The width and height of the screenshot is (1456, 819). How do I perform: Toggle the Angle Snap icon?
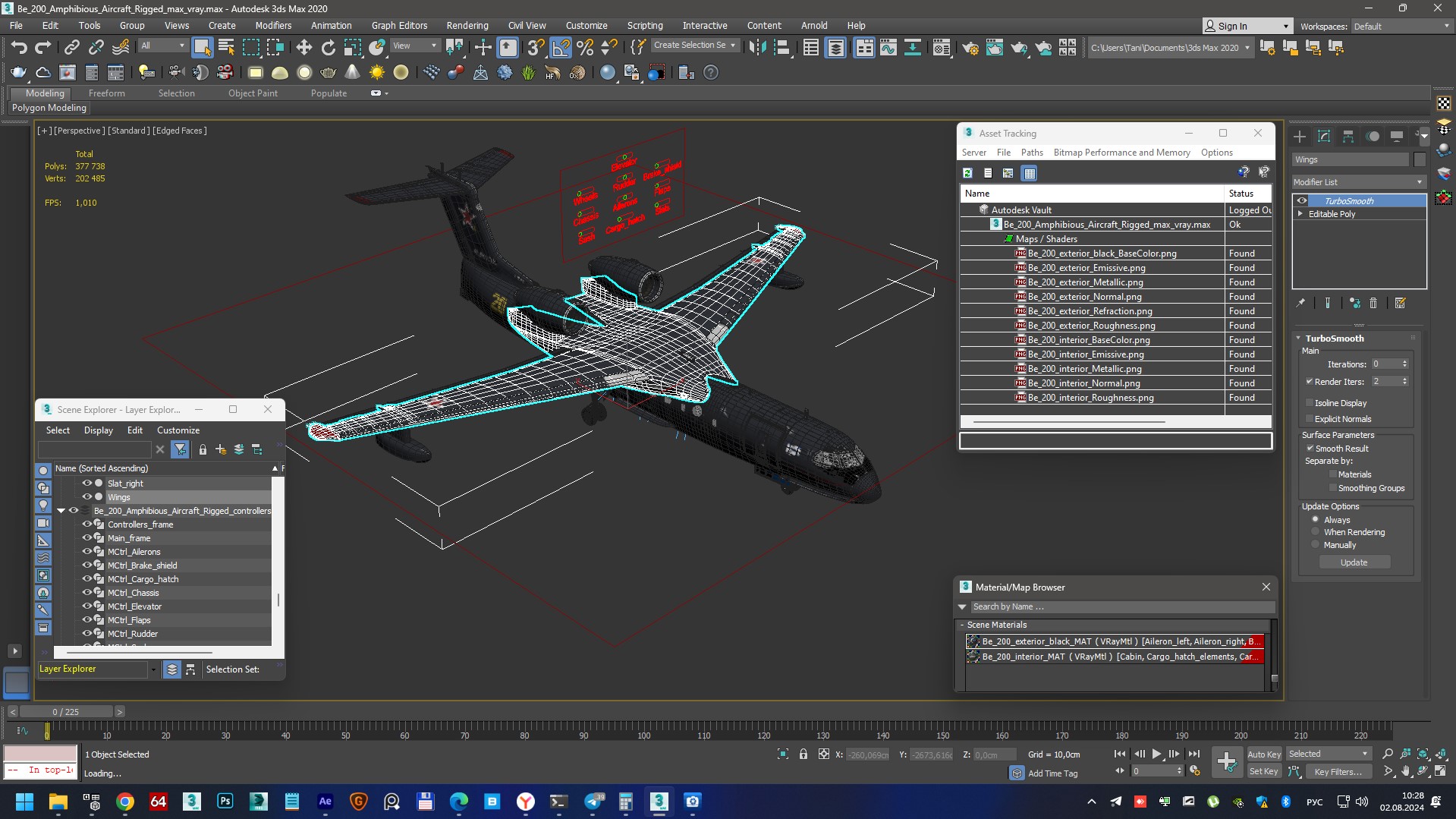coord(561,48)
